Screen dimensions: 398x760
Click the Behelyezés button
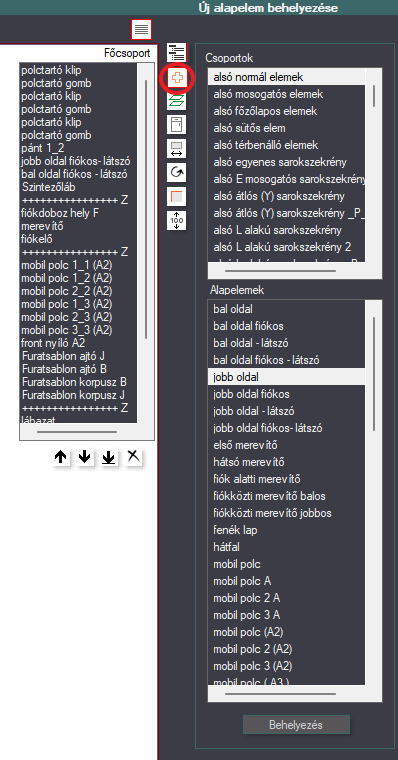[296, 725]
